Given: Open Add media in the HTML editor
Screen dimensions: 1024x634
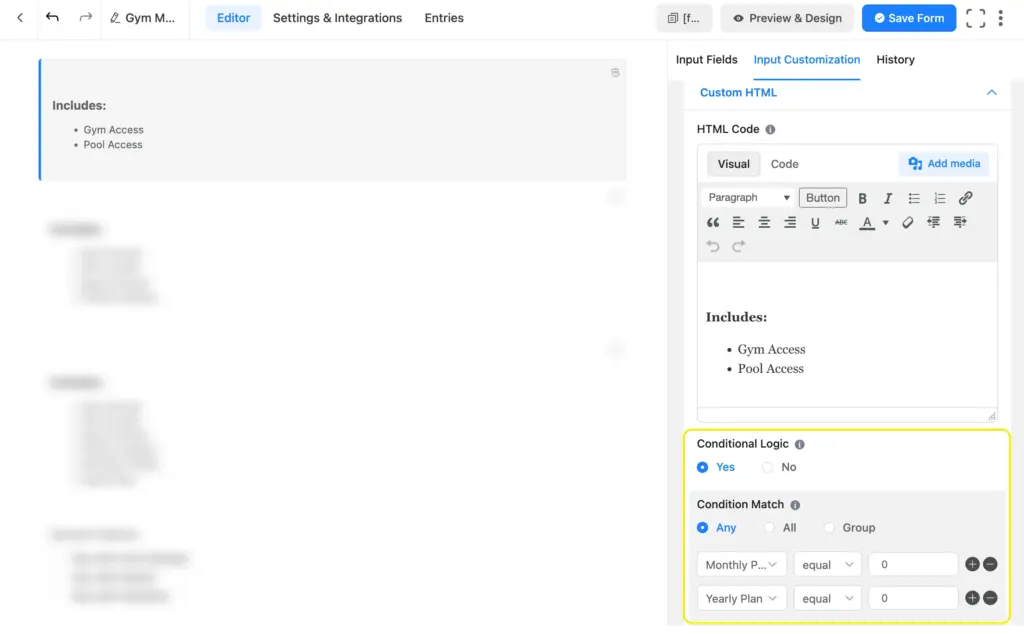Looking at the screenshot, I should pyautogui.click(x=941, y=163).
